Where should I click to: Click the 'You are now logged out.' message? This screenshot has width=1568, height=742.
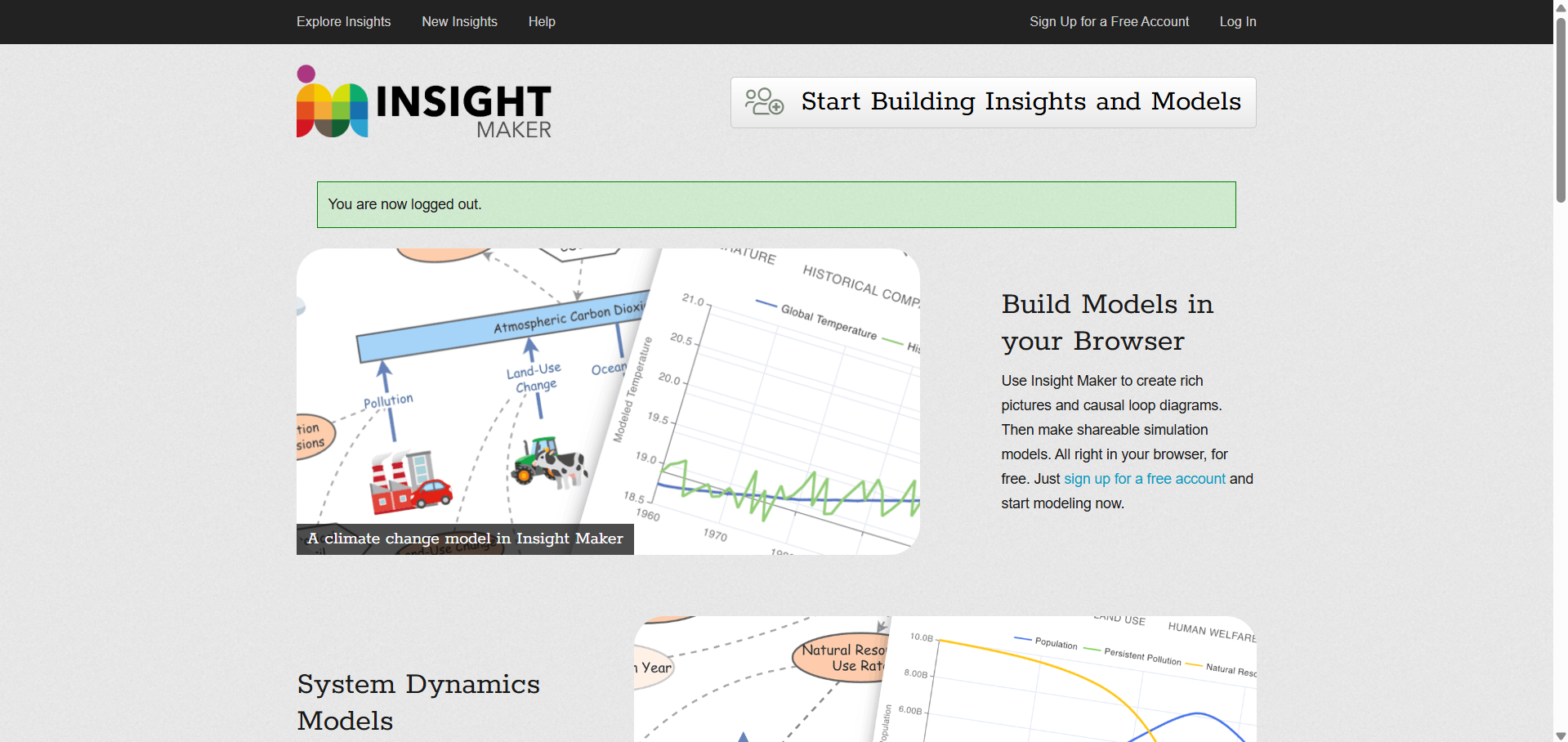pyautogui.click(x=776, y=204)
